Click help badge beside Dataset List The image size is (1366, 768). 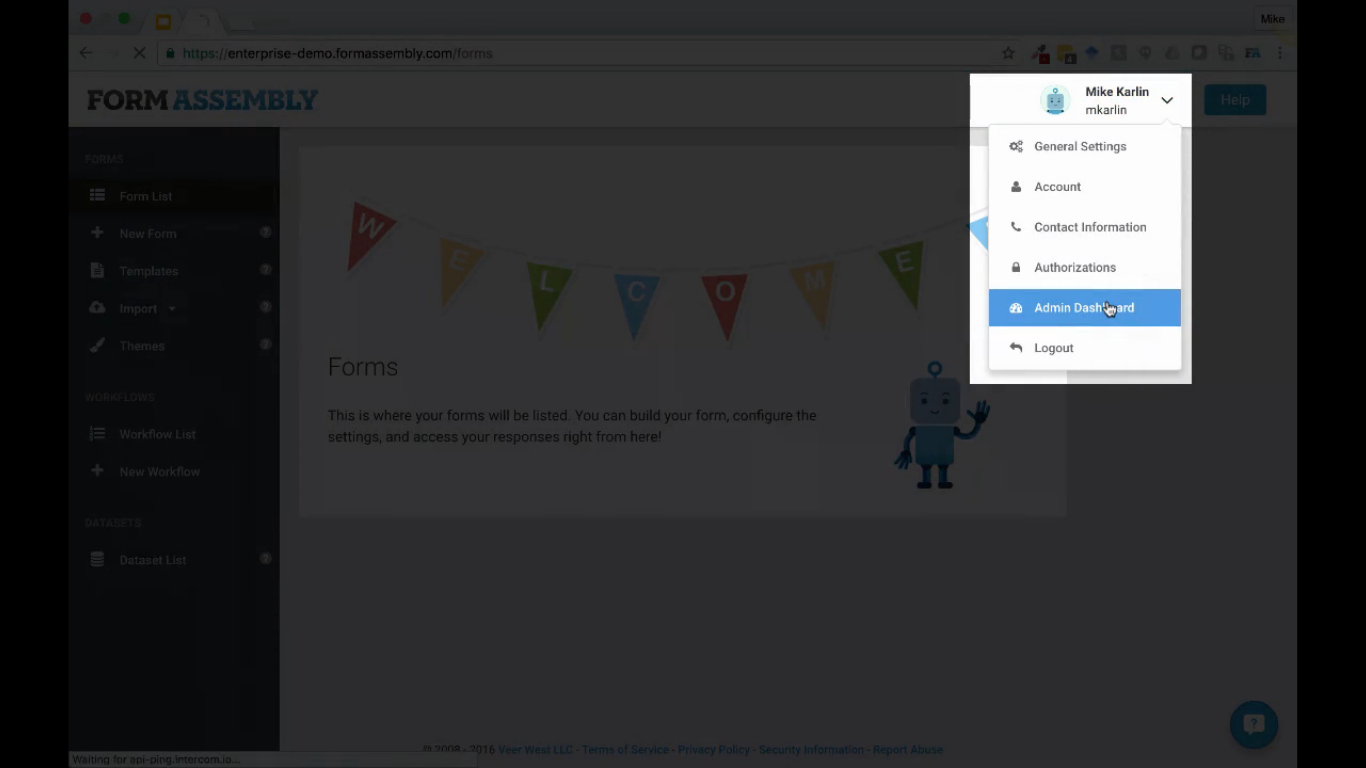click(266, 558)
